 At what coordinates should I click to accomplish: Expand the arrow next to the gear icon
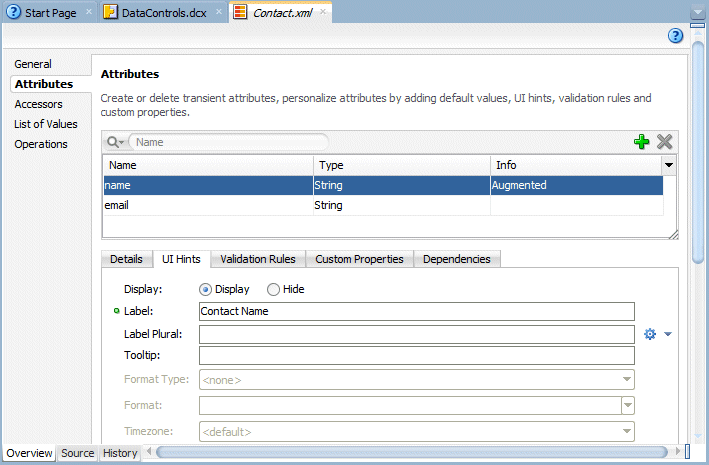pos(668,334)
